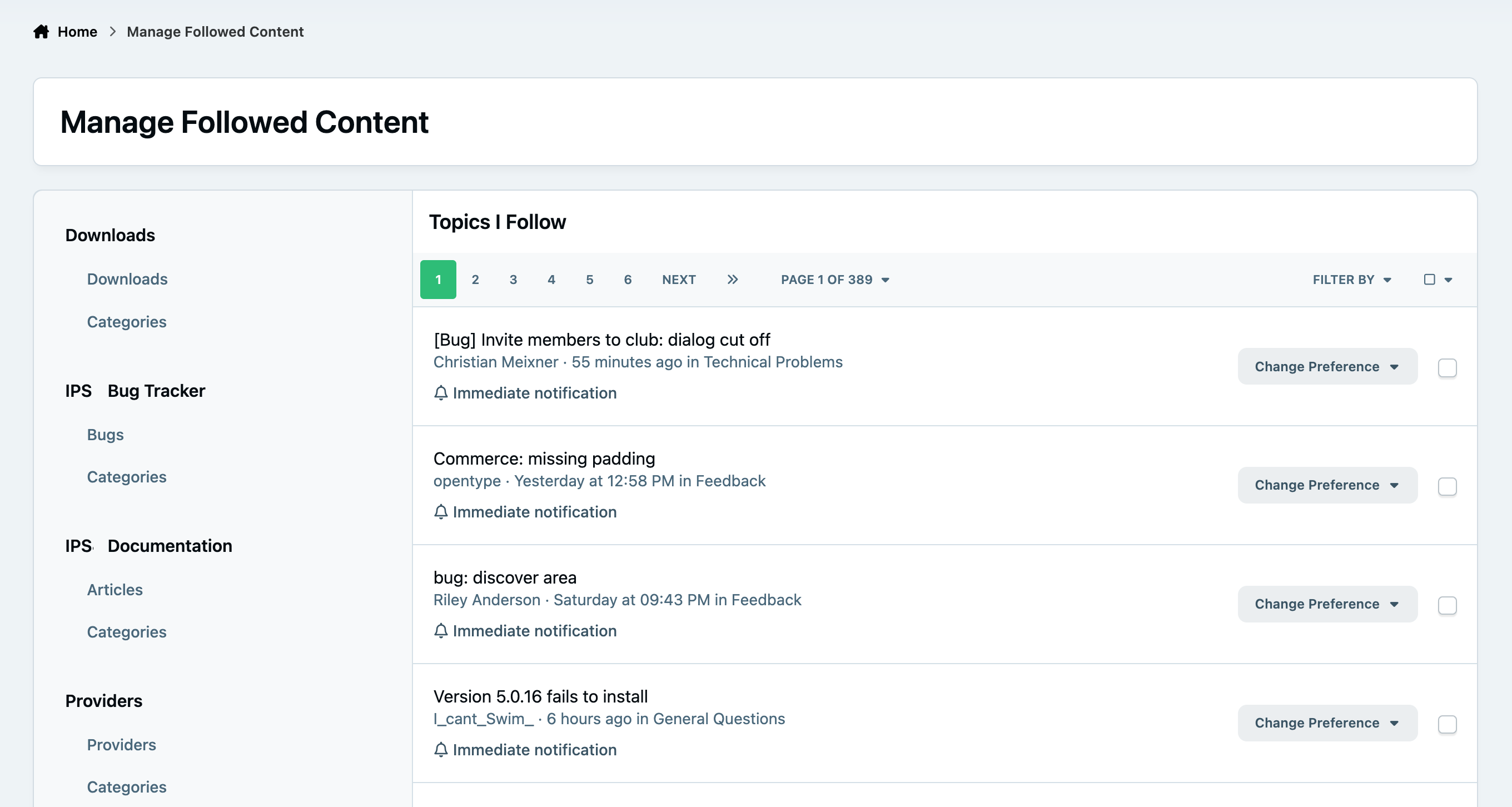The width and height of the screenshot is (1512, 807).
Task: Open the Filter By dropdown
Action: [x=1352, y=280]
